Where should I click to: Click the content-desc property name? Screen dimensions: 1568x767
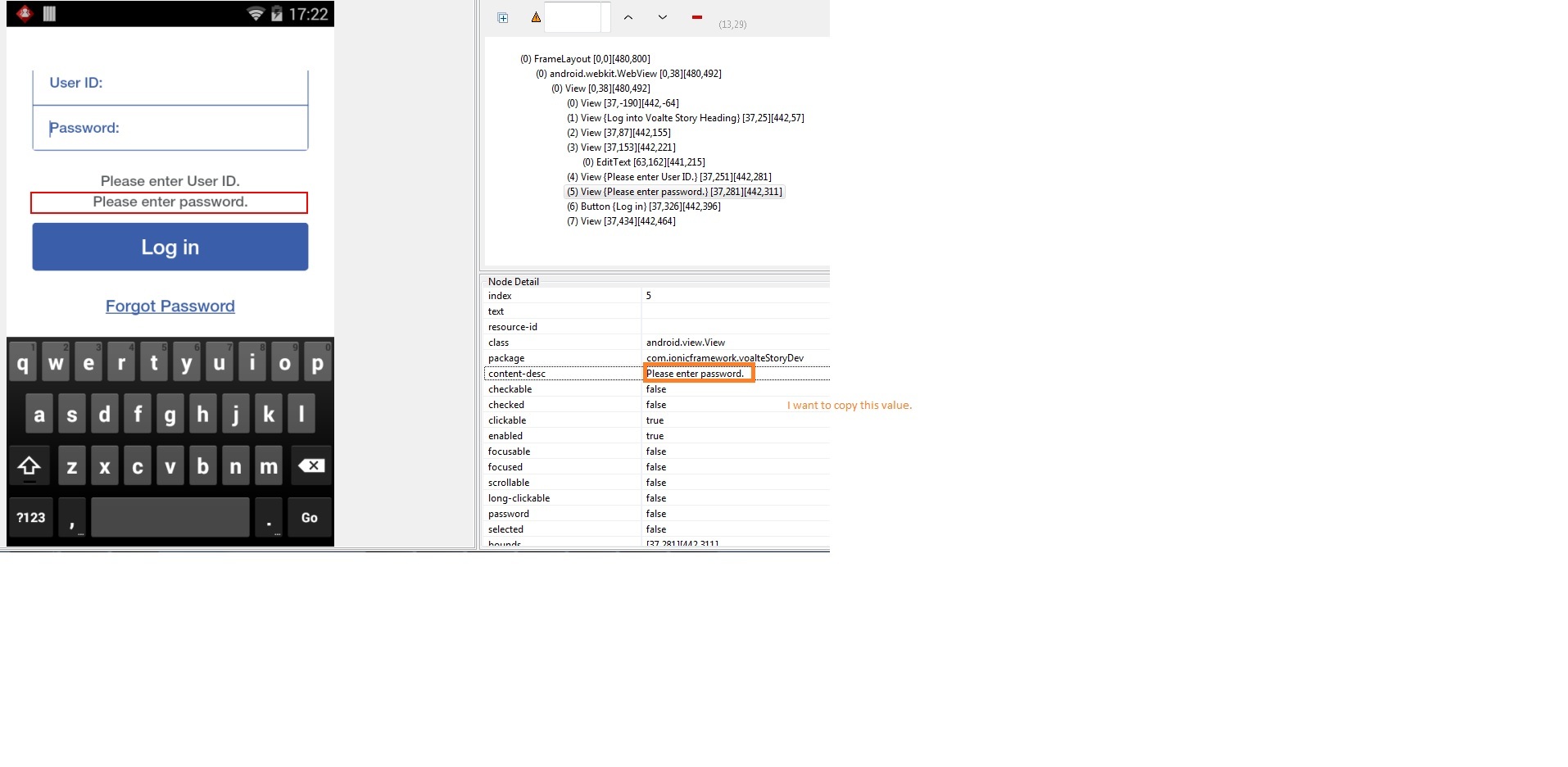[517, 374]
